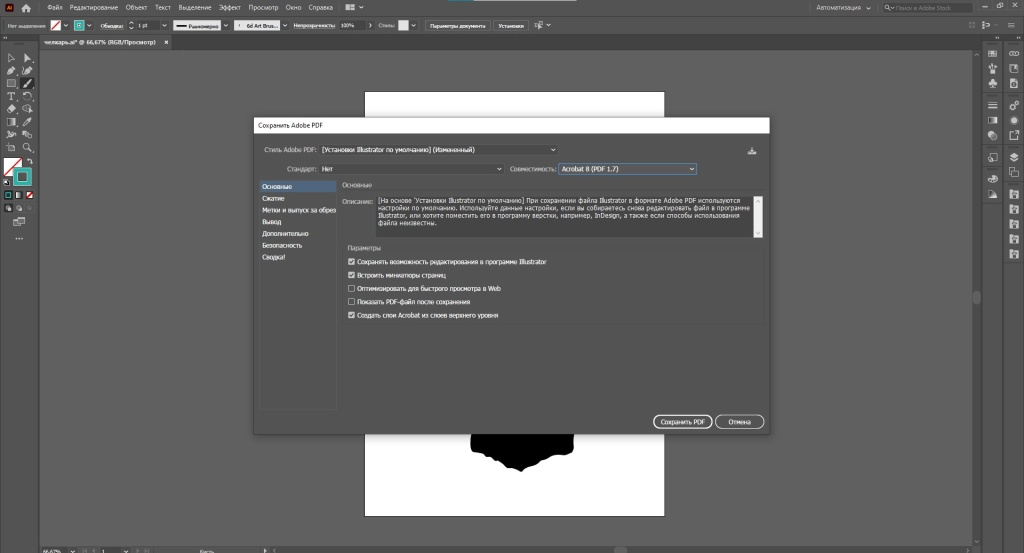Open arrange documents dropdown in menu bar
The width and height of the screenshot is (1024, 553).
pos(355,8)
